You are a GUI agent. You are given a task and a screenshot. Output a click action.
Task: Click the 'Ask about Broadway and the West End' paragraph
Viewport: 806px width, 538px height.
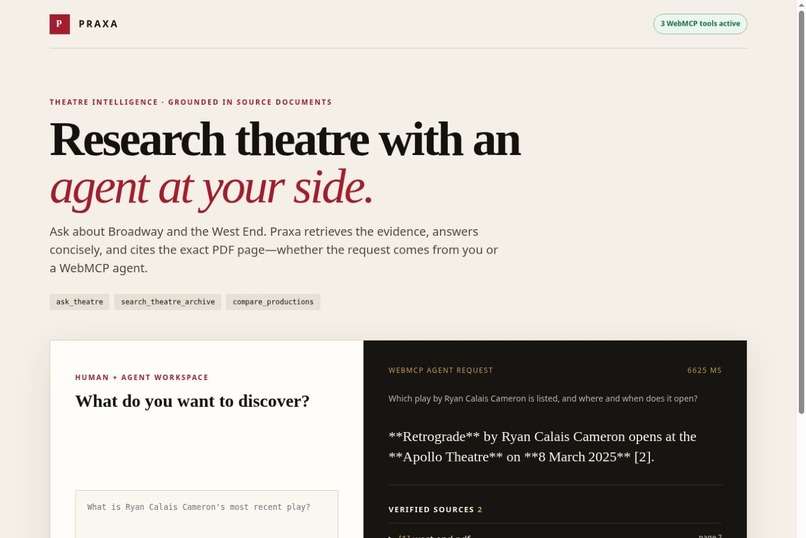(x=273, y=250)
